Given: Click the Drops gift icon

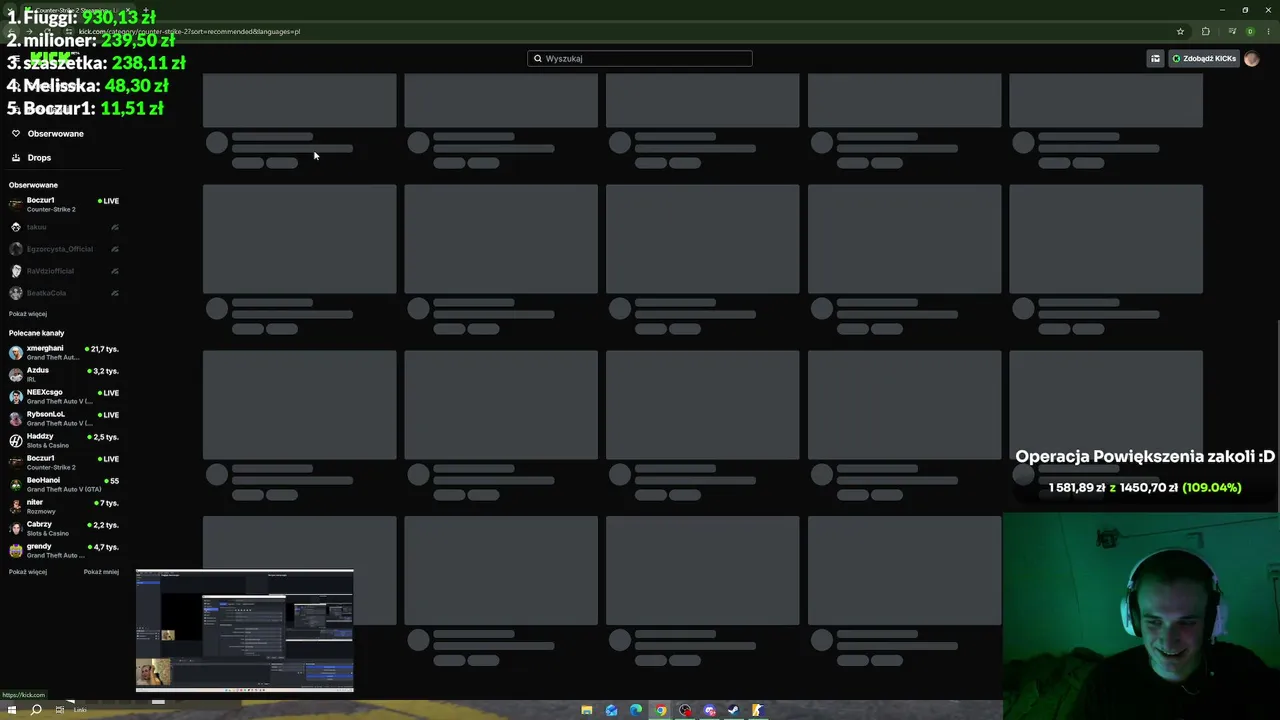Looking at the screenshot, I should (x=16, y=158).
